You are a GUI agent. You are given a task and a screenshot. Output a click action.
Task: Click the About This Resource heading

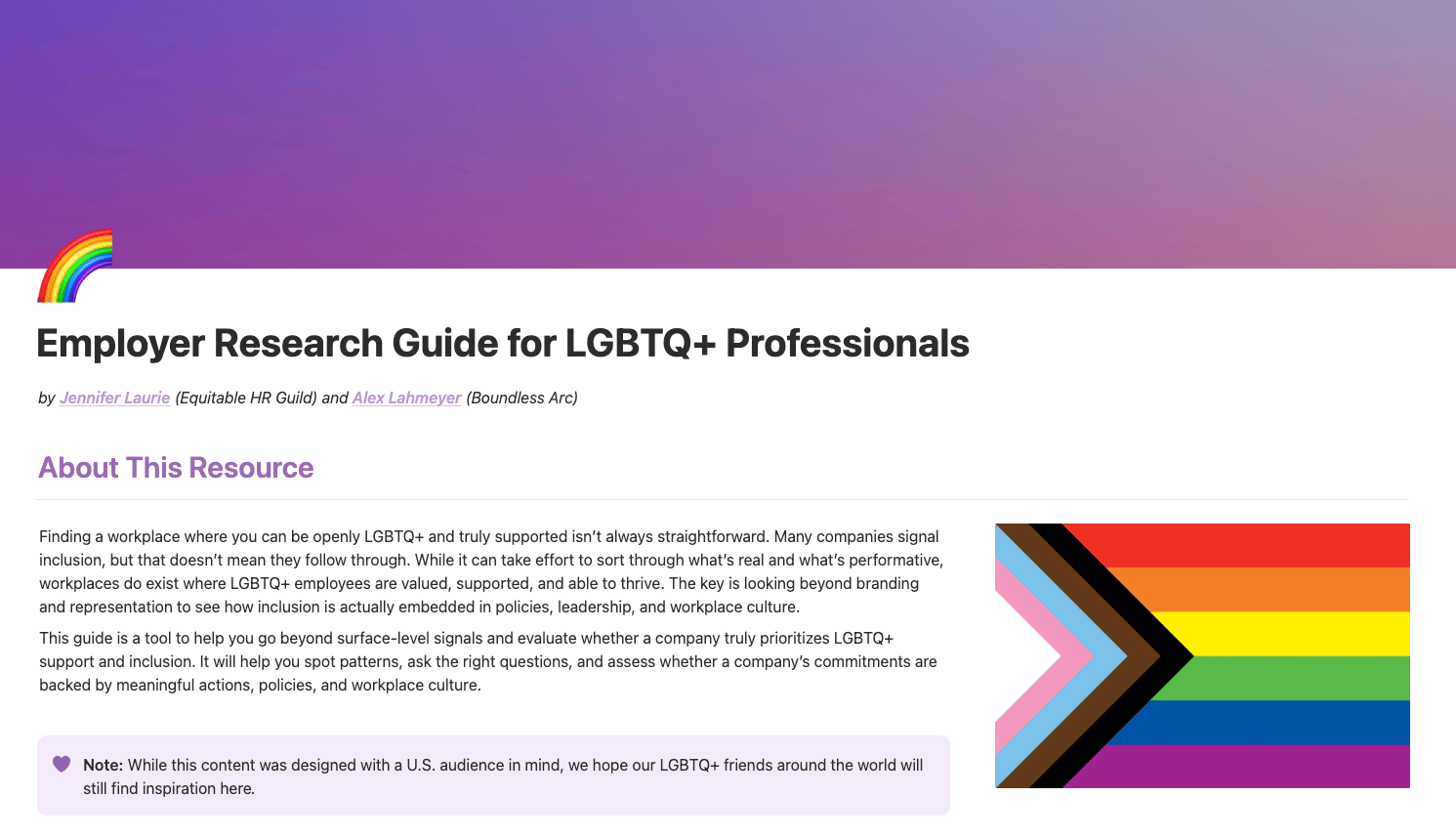click(x=175, y=468)
